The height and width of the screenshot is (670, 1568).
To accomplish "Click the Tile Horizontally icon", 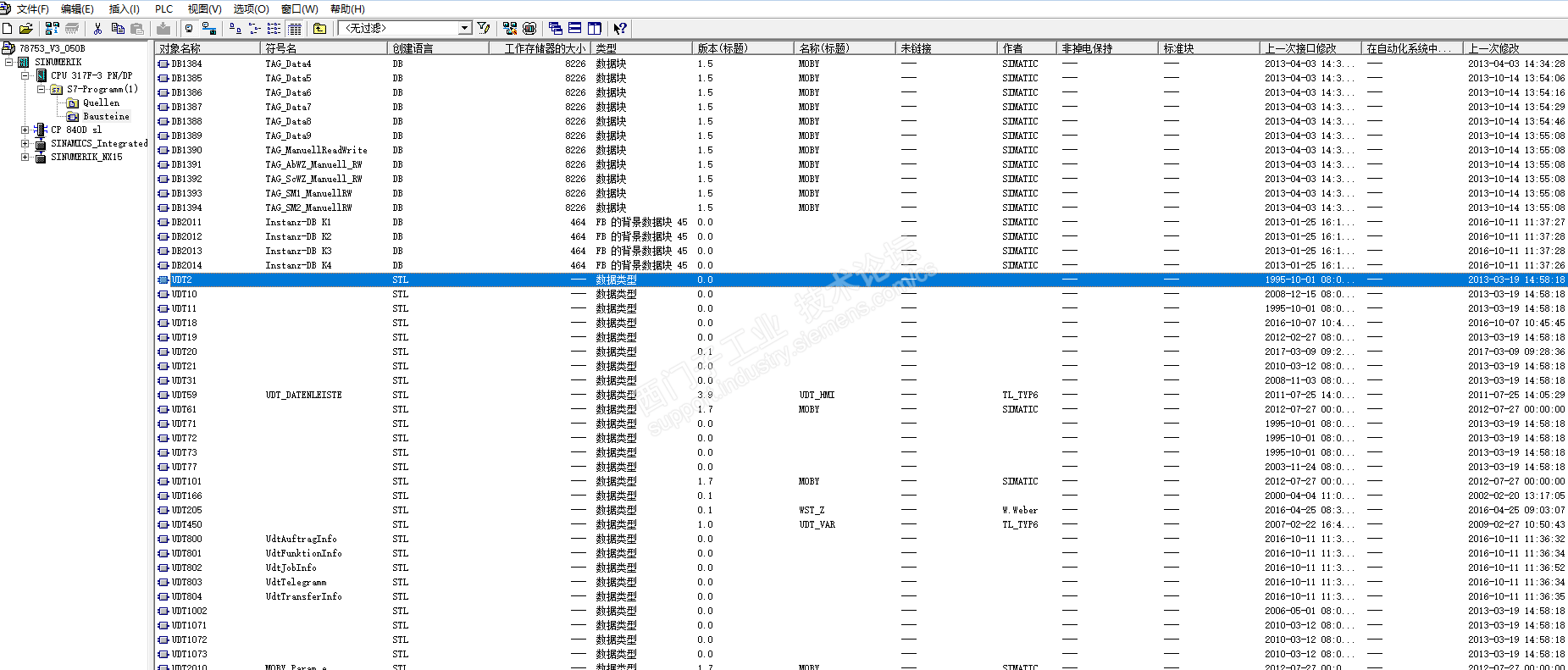I will (575, 28).
